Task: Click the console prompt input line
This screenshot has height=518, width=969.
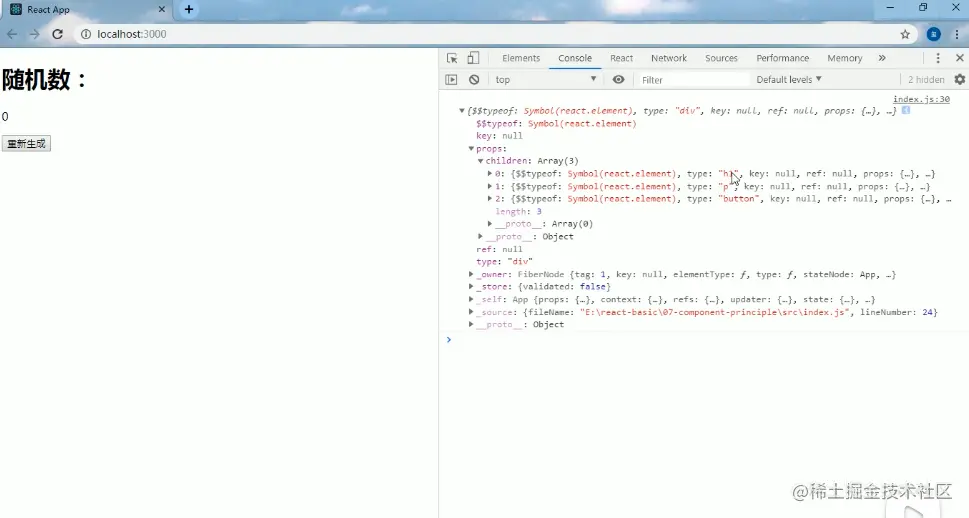Action: pos(705,339)
